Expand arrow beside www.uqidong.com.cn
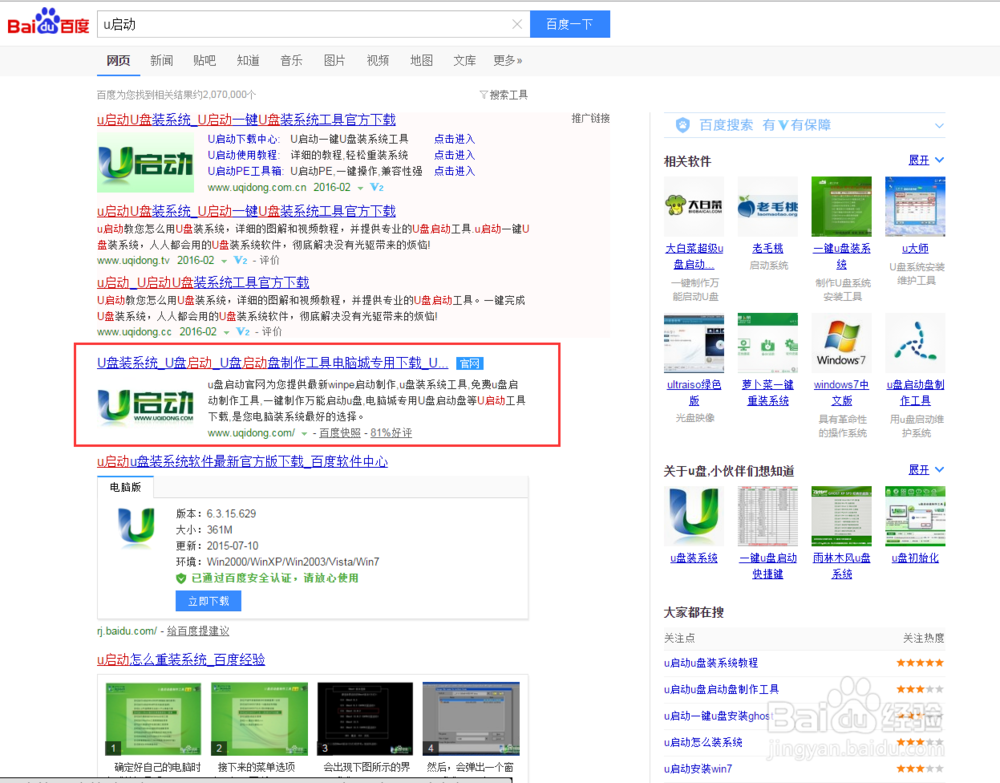The height and width of the screenshot is (783, 1000). point(360,188)
